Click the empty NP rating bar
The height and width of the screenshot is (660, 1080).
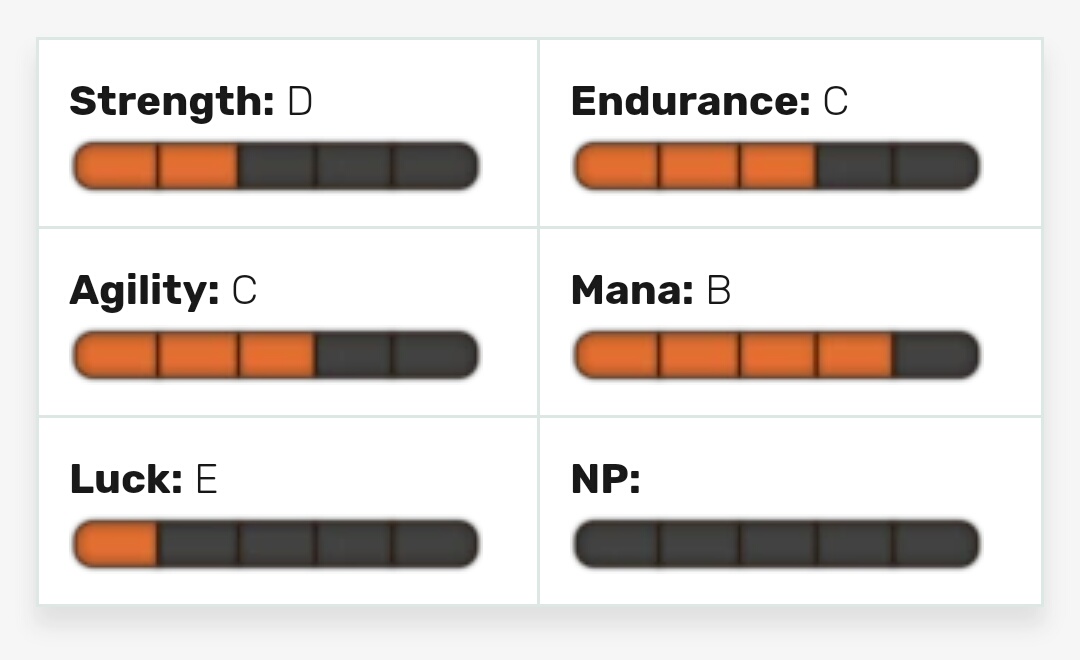click(776, 544)
